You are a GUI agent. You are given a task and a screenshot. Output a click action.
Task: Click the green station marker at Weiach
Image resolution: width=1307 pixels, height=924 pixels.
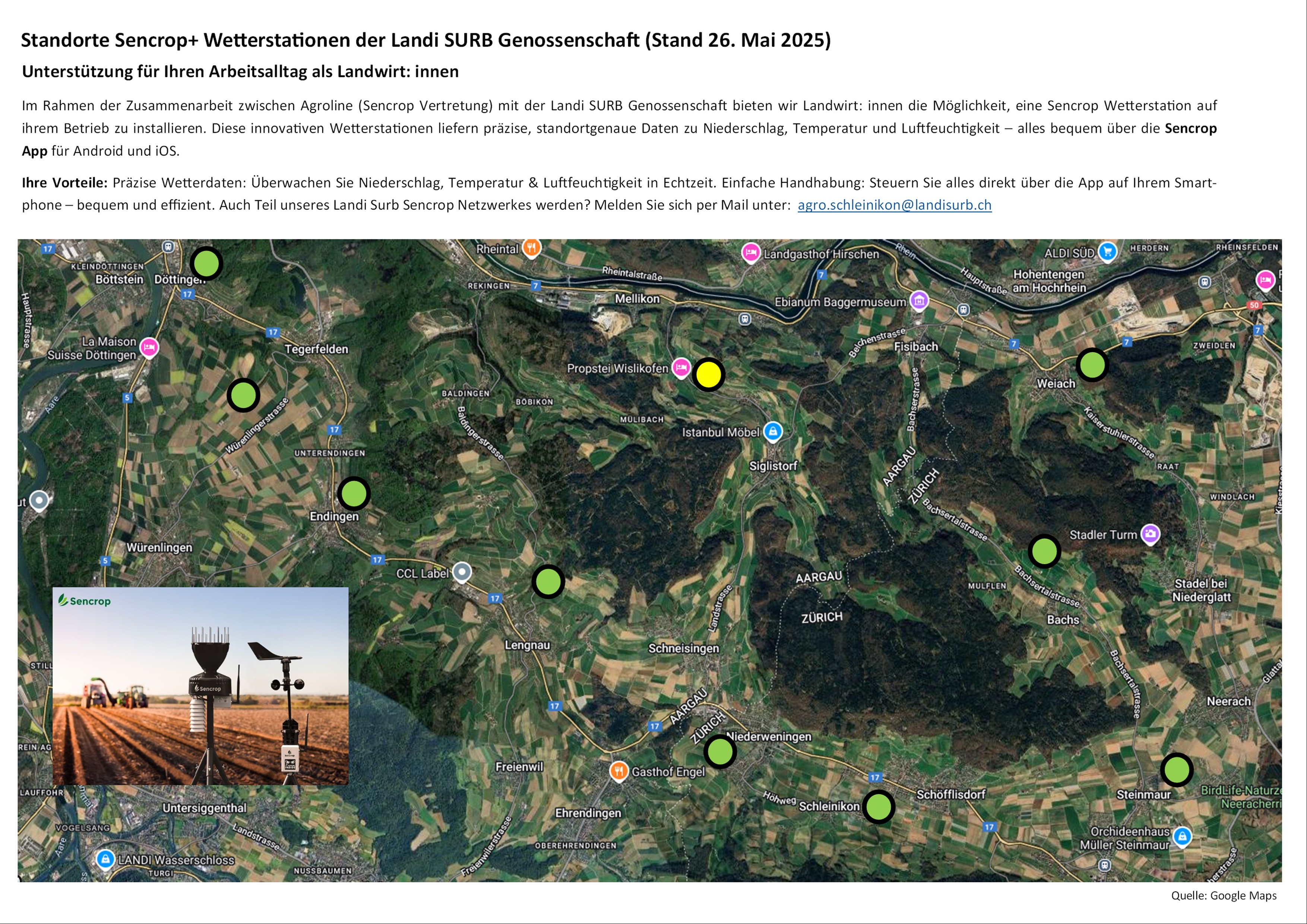[1092, 365]
